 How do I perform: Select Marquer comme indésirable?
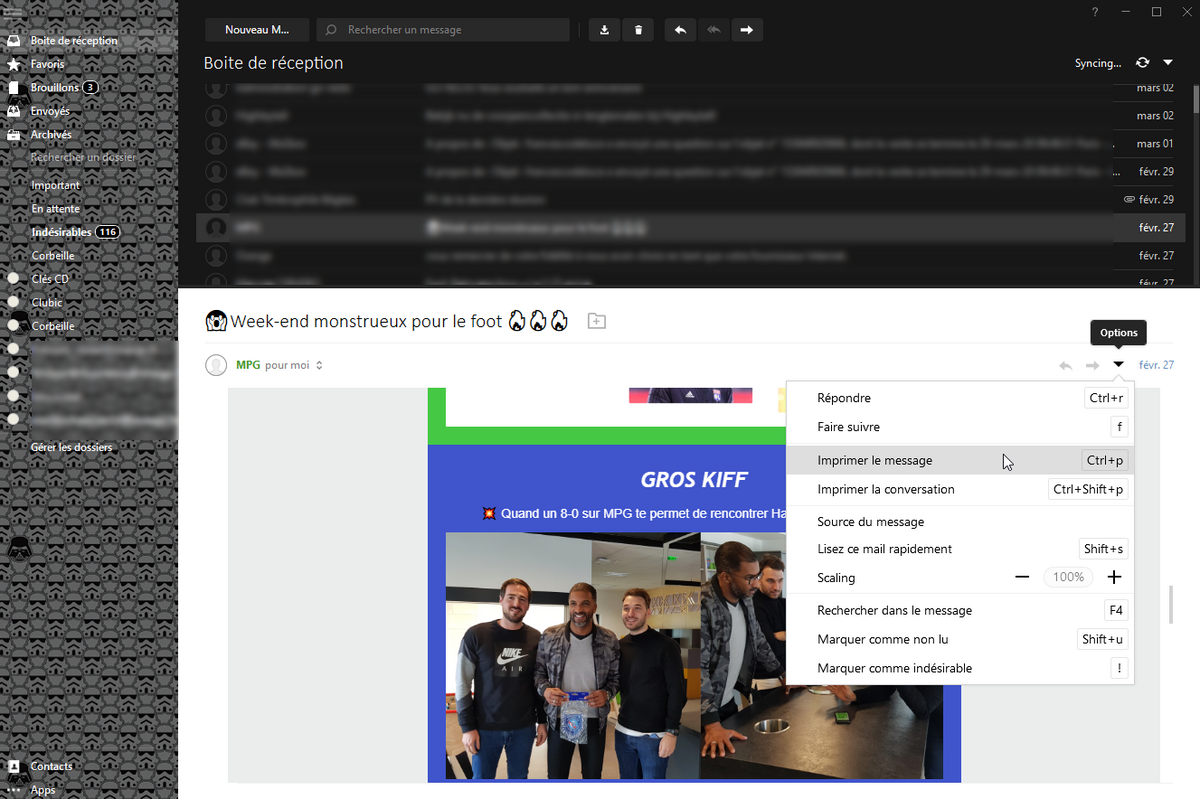click(960, 668)
